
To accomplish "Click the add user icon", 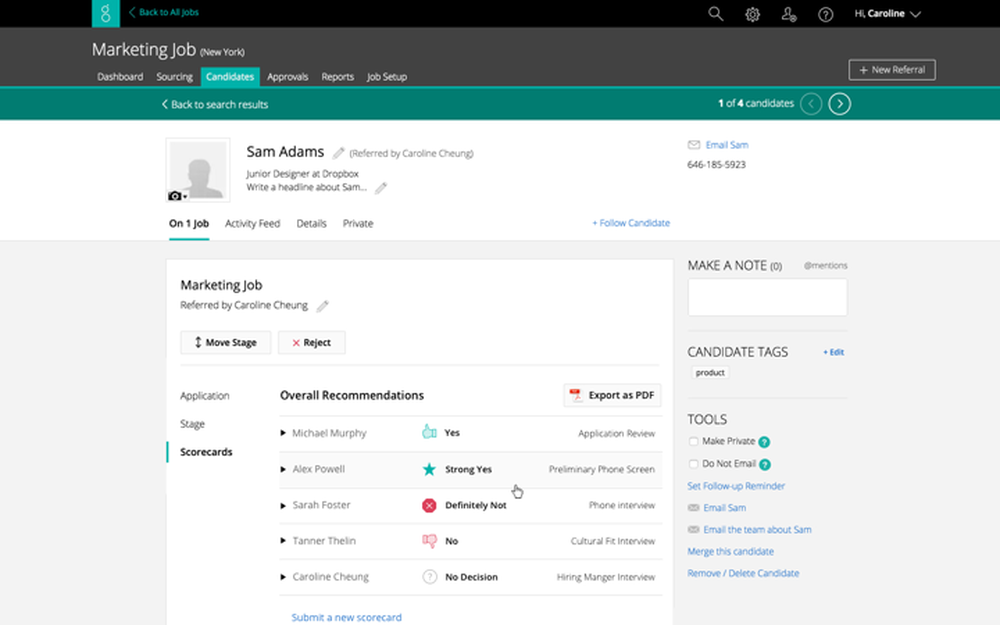I will tap(789, 14).
